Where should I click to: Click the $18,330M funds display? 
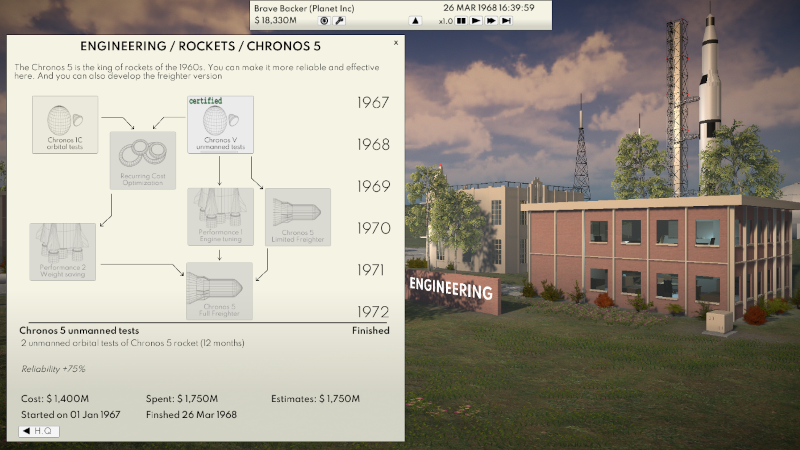(276, 20)
